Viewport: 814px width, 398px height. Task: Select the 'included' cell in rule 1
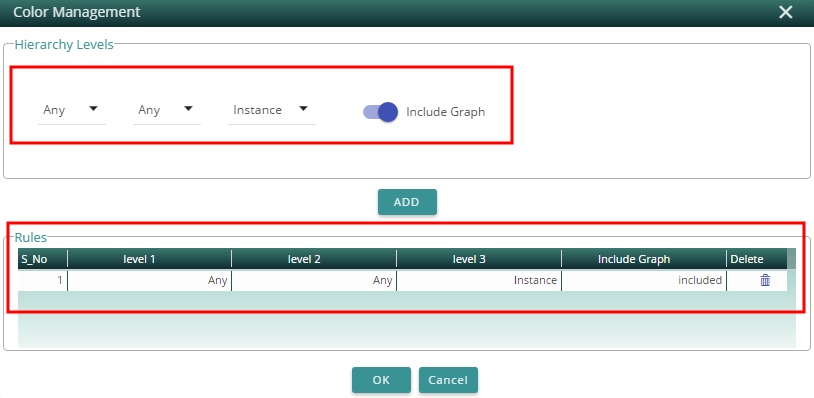pos(644,280)
